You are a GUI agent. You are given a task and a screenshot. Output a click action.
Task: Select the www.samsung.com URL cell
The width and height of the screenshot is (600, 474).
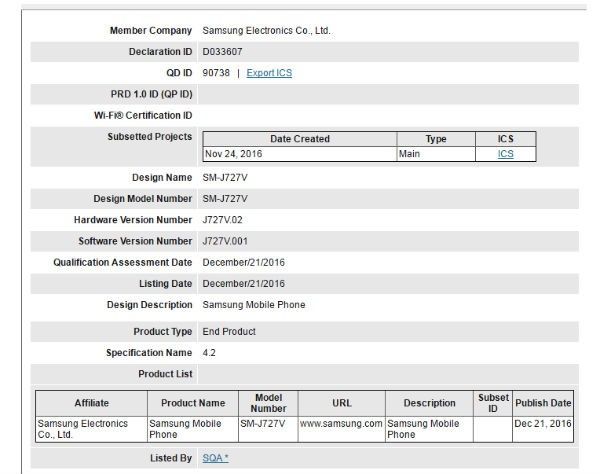pyautogui.click(x=341, y=429)
